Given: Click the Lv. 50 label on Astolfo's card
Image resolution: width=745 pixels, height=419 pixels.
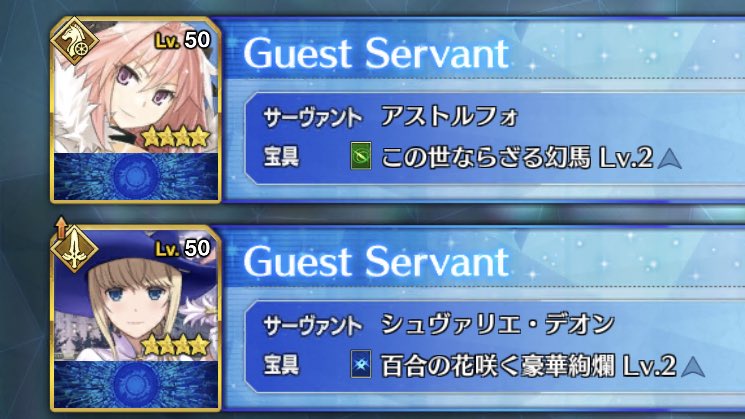Looking at the screenshot, I should coord(183,40).
